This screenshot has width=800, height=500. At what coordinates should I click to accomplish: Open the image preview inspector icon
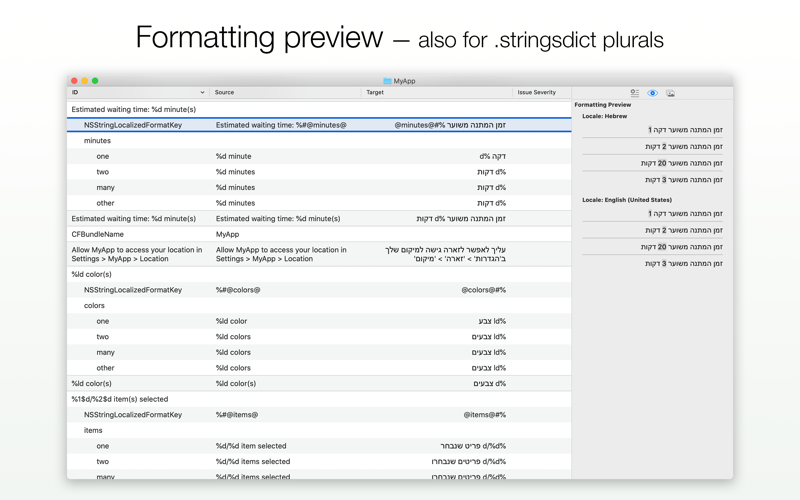(671, 93)
